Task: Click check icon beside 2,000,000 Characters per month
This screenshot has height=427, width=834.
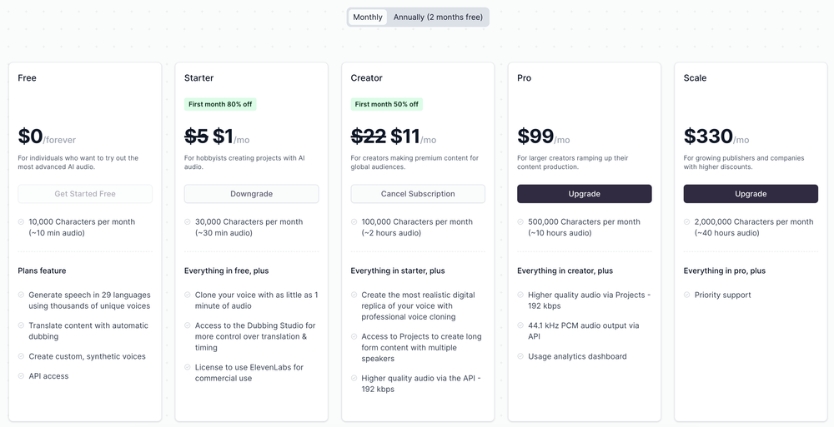Action: tap(687, 222)
